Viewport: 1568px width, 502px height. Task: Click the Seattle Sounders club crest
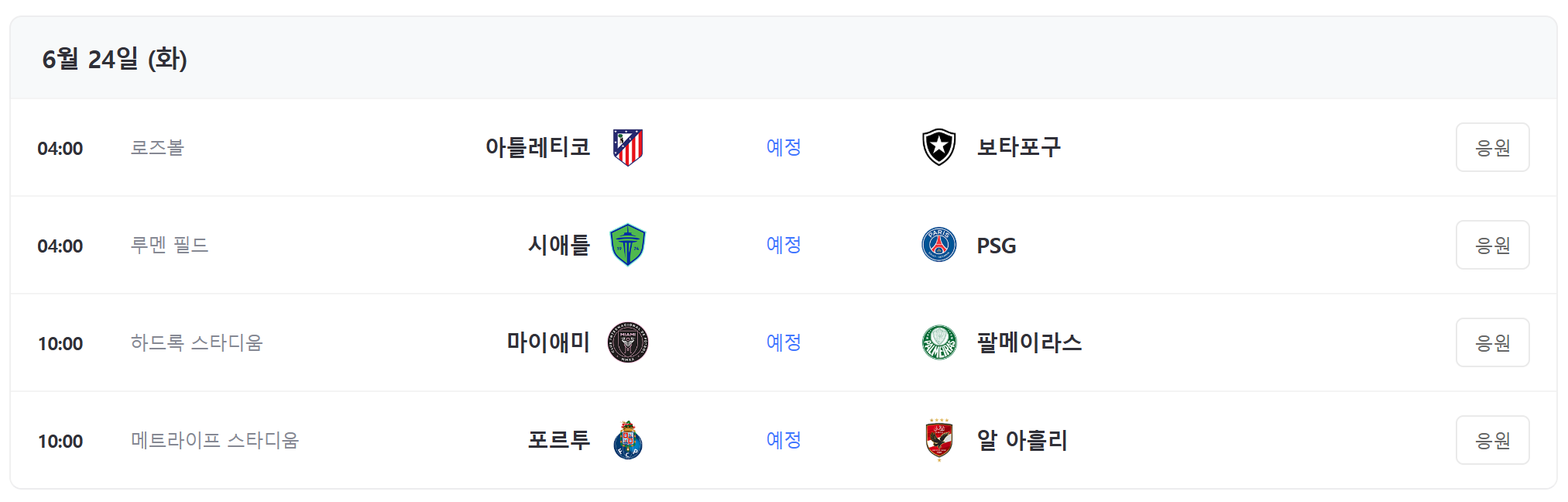(630, 245)
